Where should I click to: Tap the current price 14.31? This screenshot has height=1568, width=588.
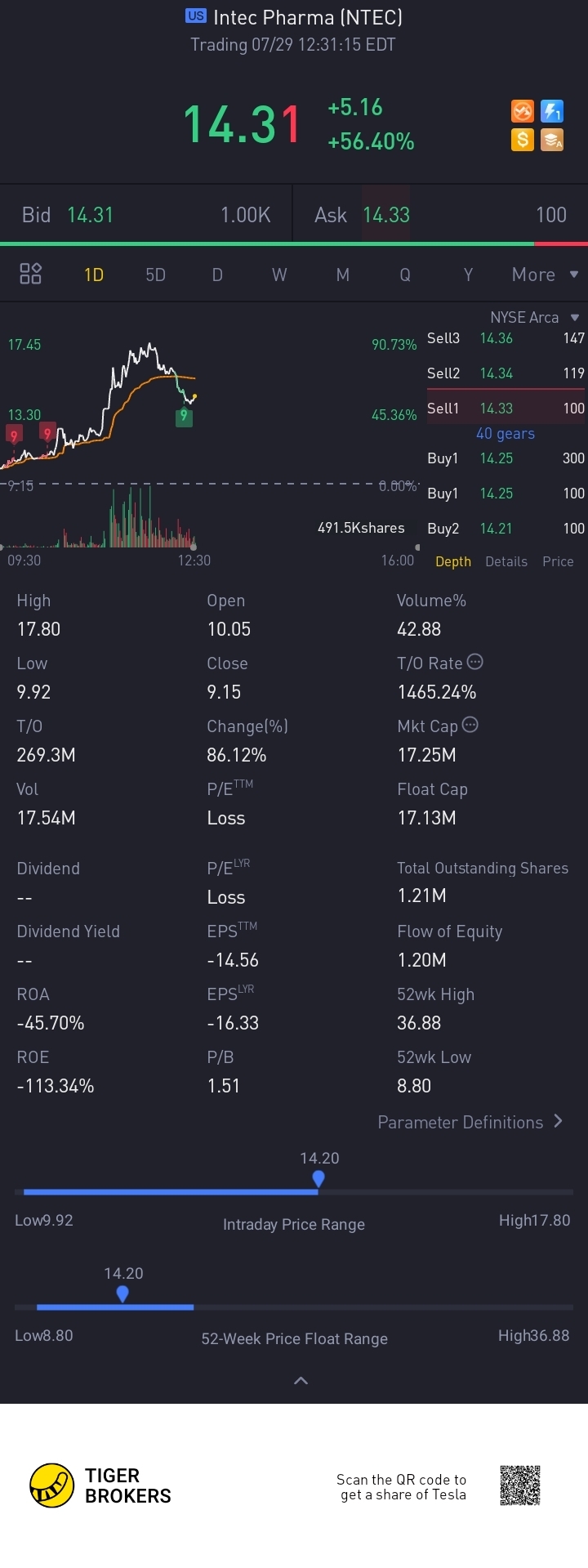(243, 124)
